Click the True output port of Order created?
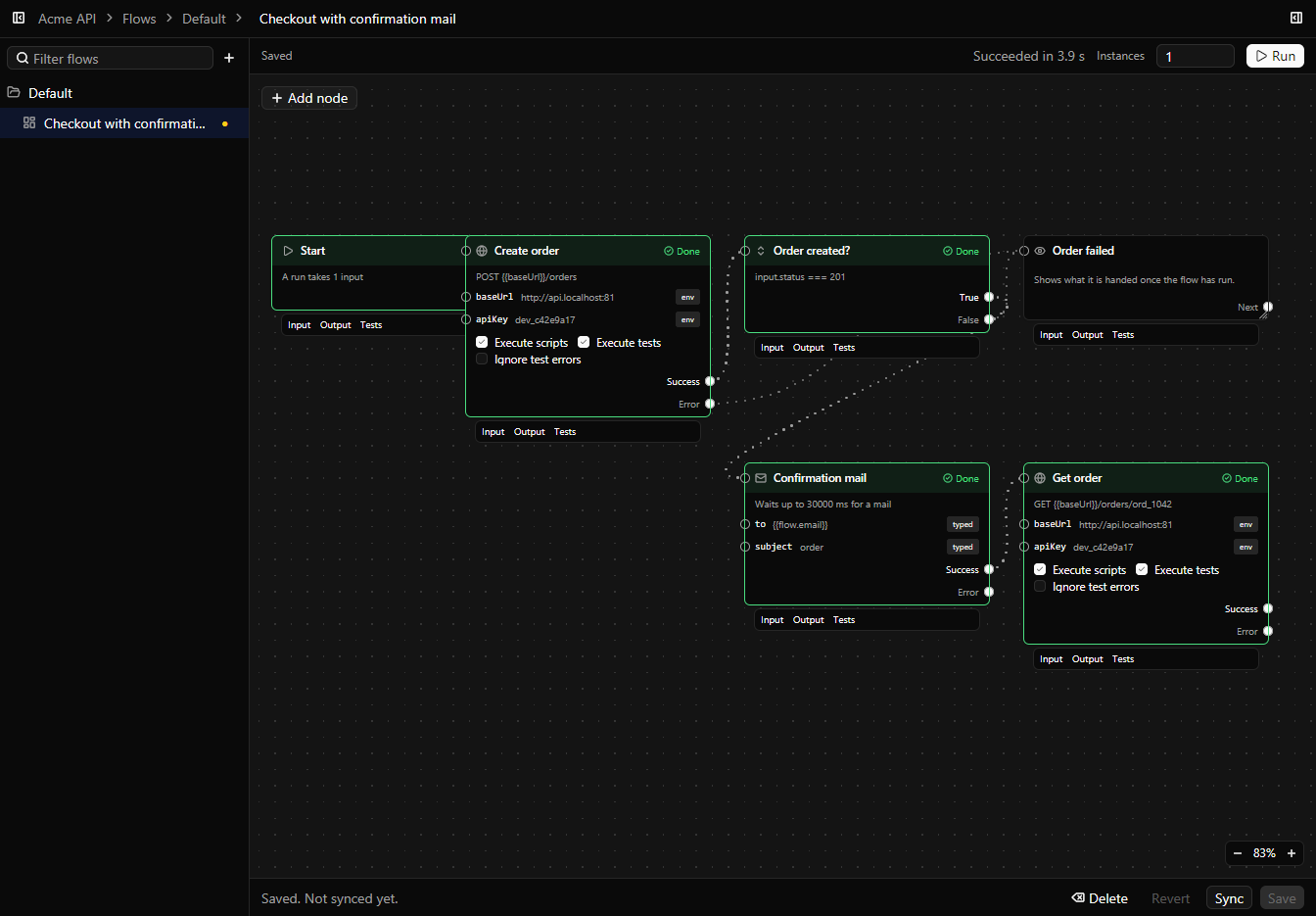Viewport: 1316px width, 916px height. (x=989, y=297)
